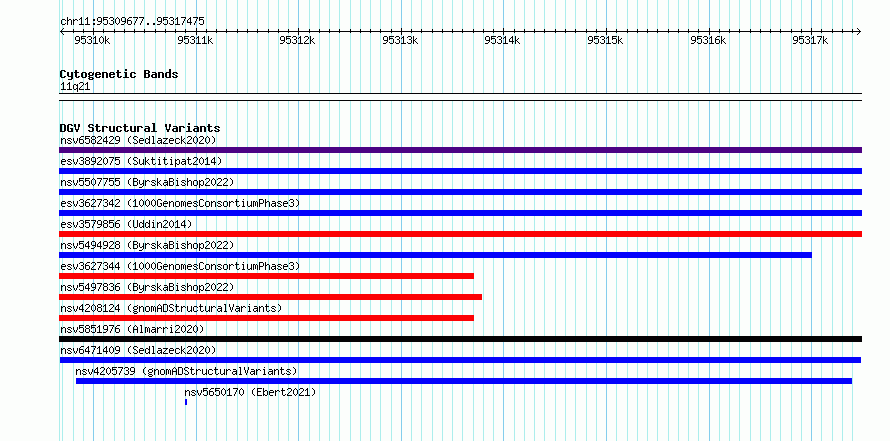Click the red esv3579856 variant bar

click(x=460, y=234)
